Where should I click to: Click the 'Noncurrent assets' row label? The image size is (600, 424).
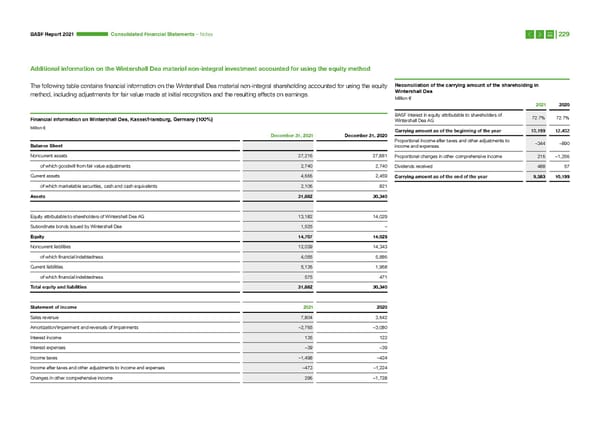[x=49, y=156]
